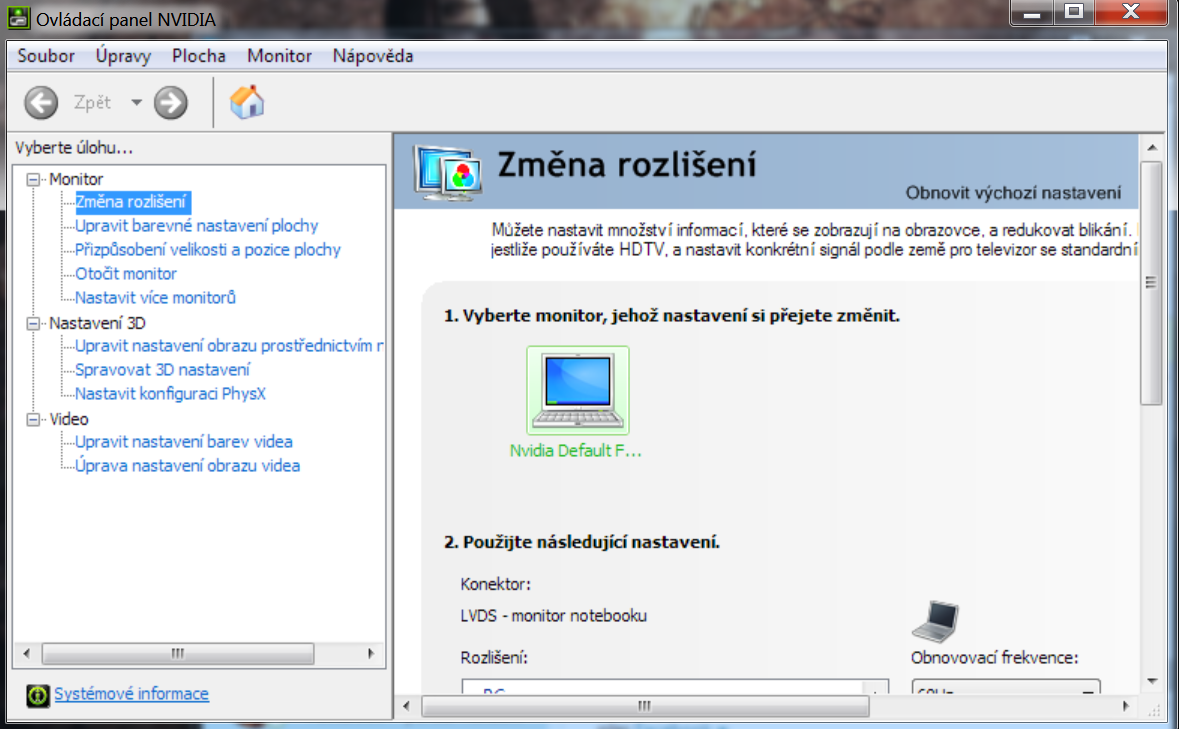Open Upravit nastavení obrazu prostřednictvím náhledu
The width and height of the screenshot is (1179, 729).
coord(229,346)
